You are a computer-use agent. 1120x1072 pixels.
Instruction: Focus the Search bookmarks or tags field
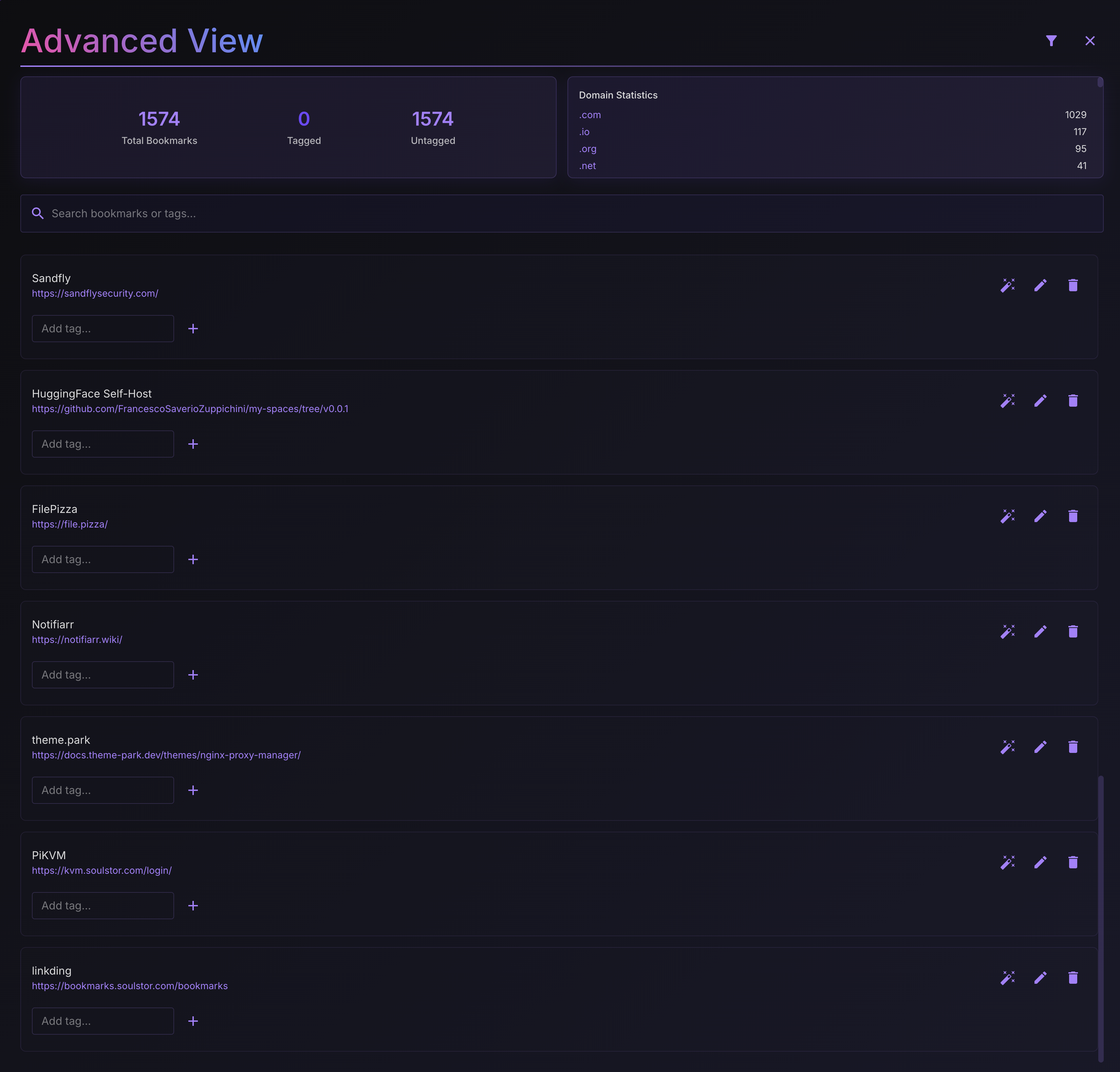(x=560, y=214)
